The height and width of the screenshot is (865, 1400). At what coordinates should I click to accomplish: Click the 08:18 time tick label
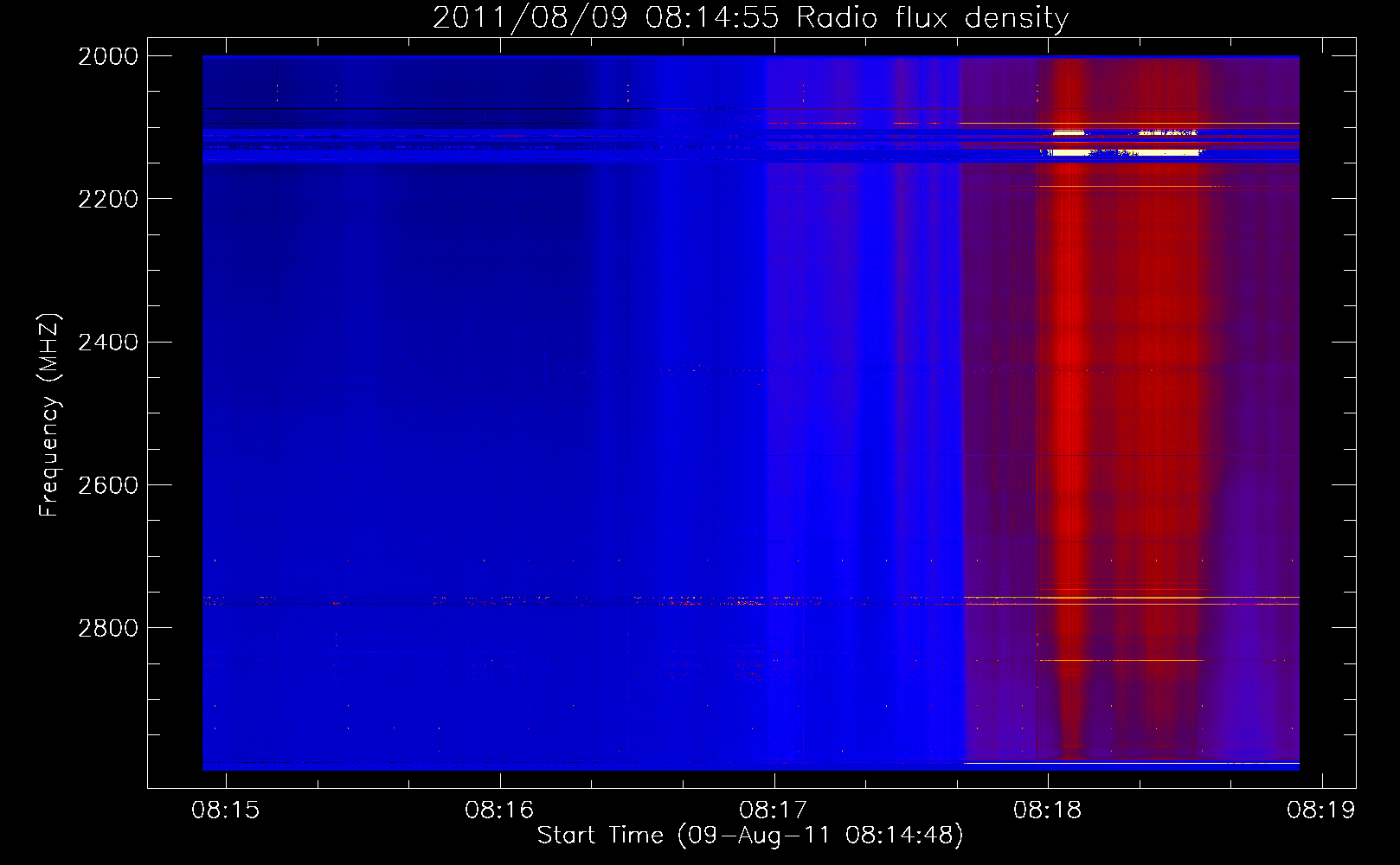(x=1048, y=811)
